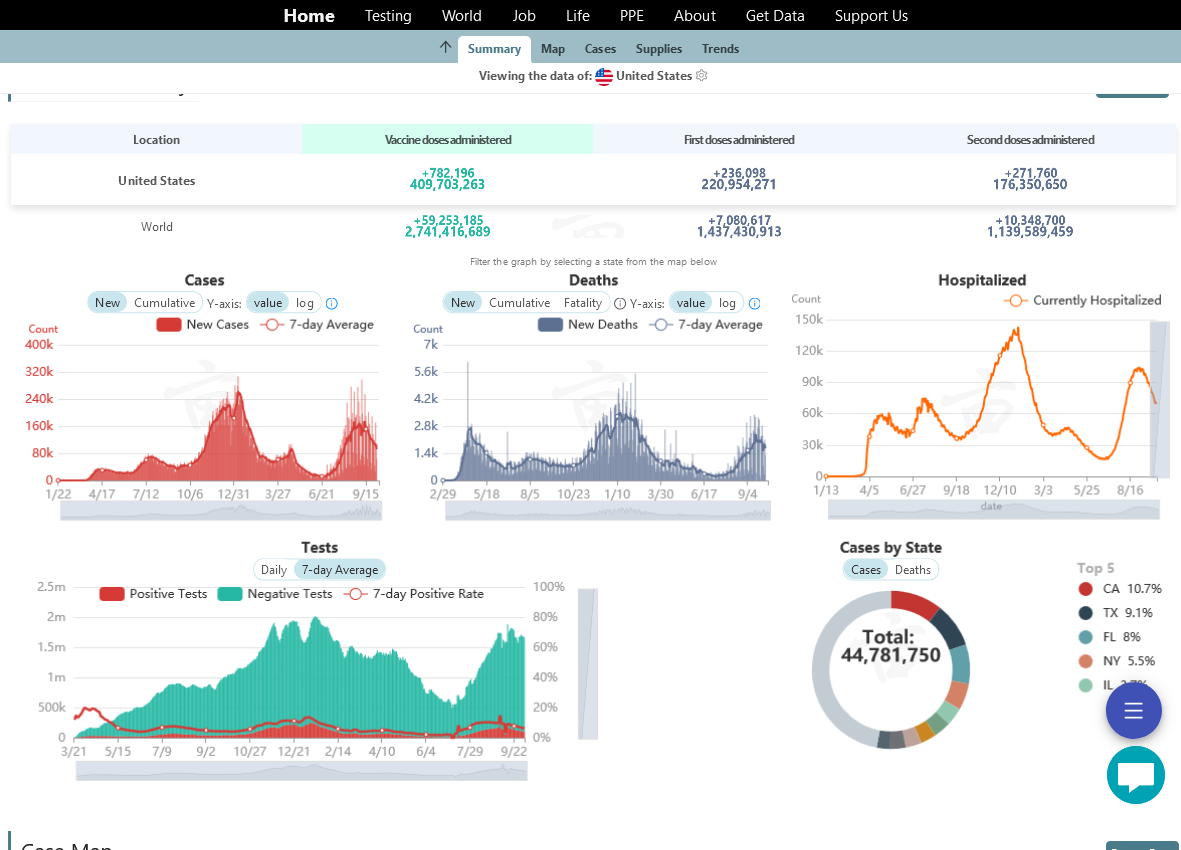Open PPE page in top navigation
Image resolution: width=1181 pixels, height=850 pixels.
click(x=632, y=16)
